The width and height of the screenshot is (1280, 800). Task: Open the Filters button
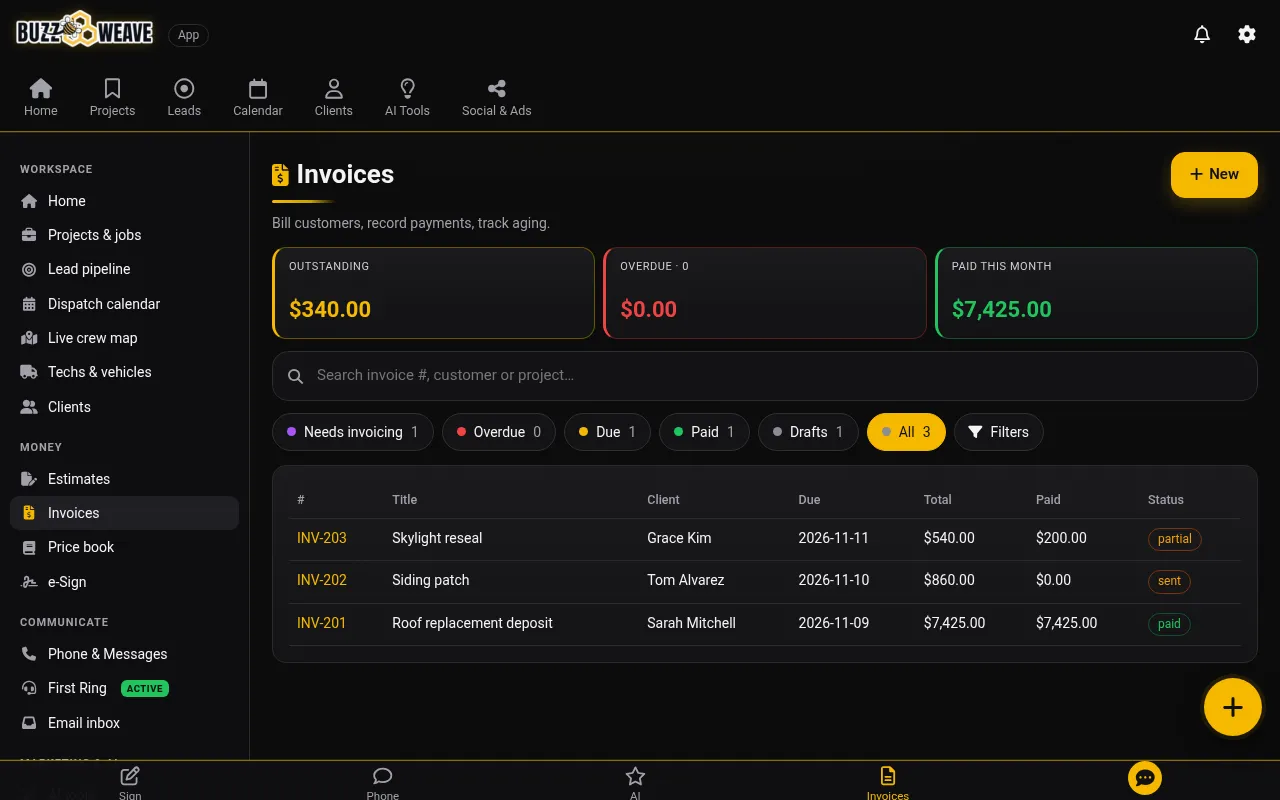click(999, 432)
